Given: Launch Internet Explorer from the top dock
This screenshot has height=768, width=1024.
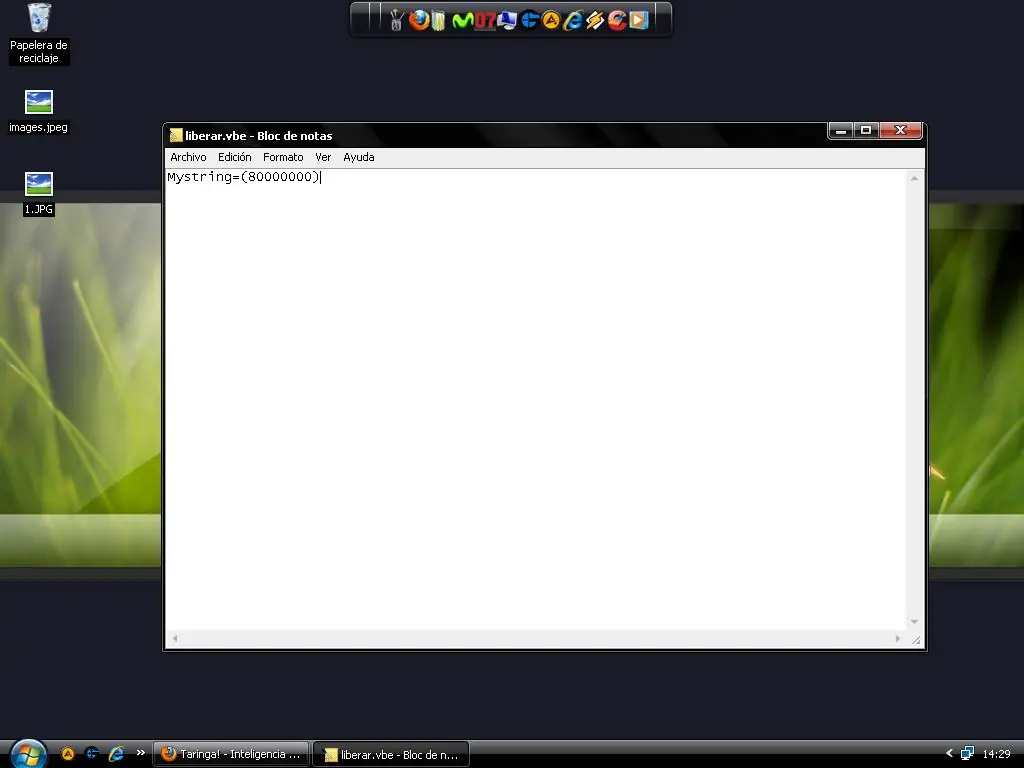Looking at the screenshot, I should pos(573,21).
